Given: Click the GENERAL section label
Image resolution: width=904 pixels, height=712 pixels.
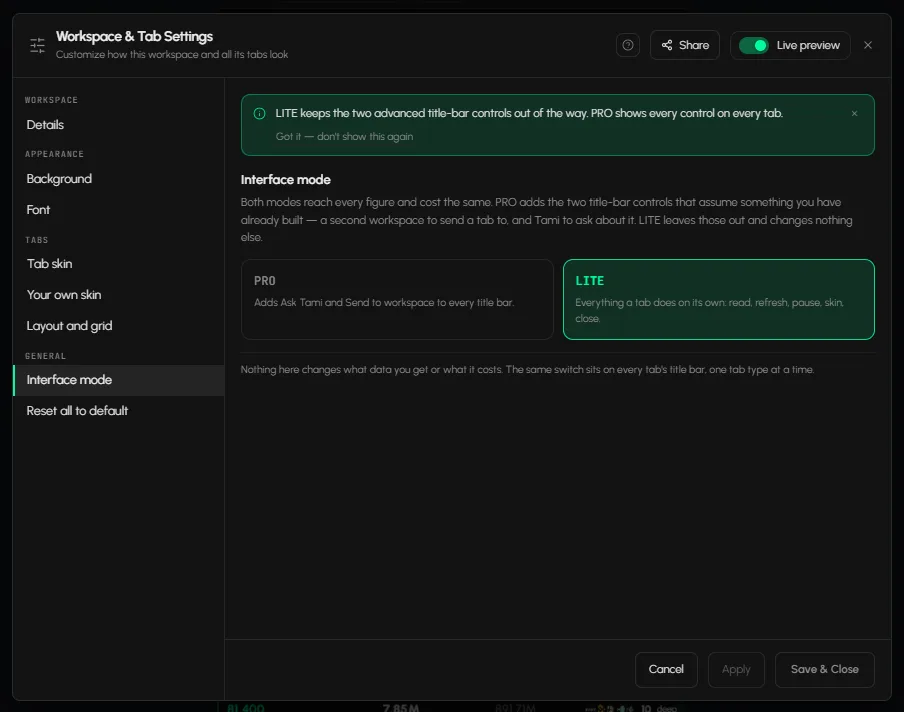Looking at the screenshot, I should pyautogui.click(x=45, y=356).
